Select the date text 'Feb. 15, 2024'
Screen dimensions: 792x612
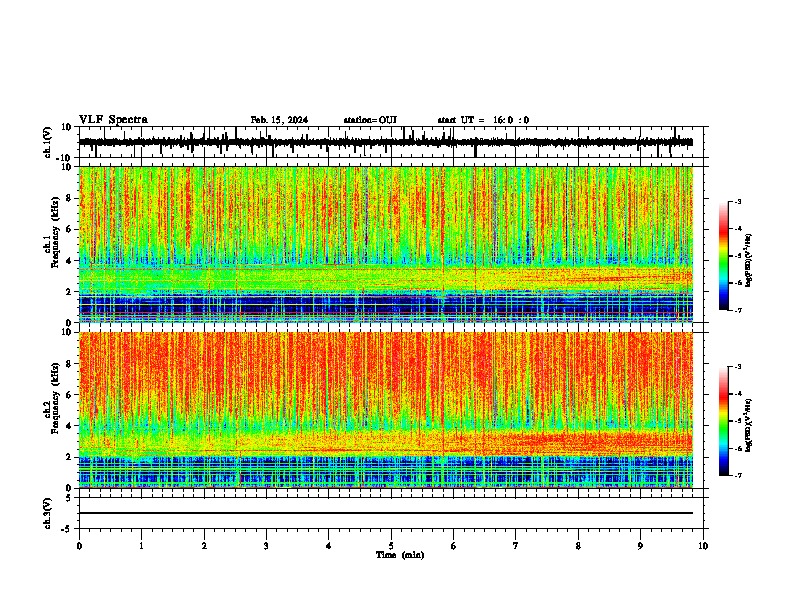pos(279,120)
